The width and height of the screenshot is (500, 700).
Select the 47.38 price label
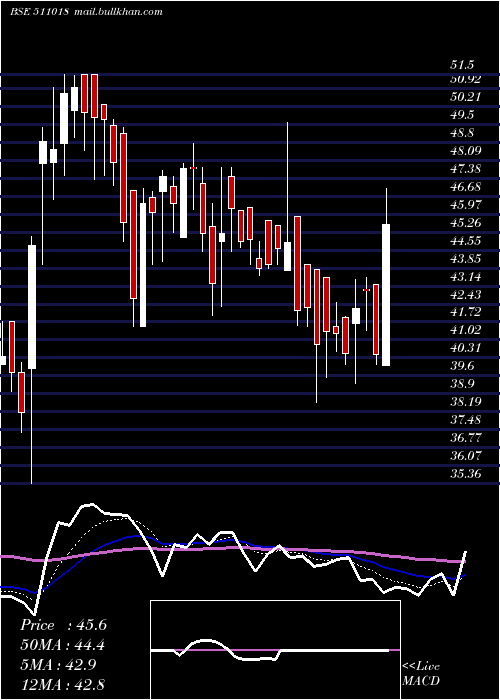coord(466,169)
